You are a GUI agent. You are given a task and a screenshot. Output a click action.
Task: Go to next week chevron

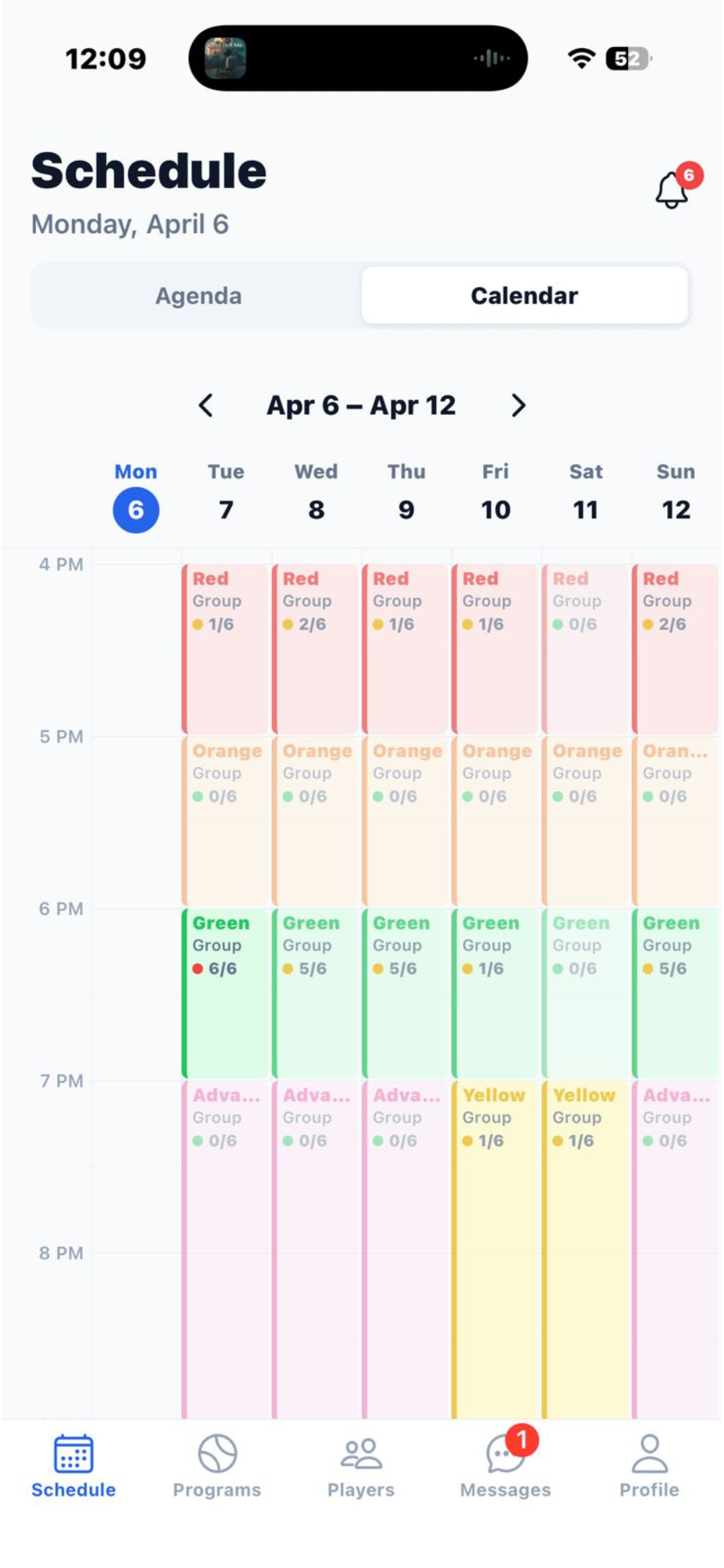pos(518,405)
